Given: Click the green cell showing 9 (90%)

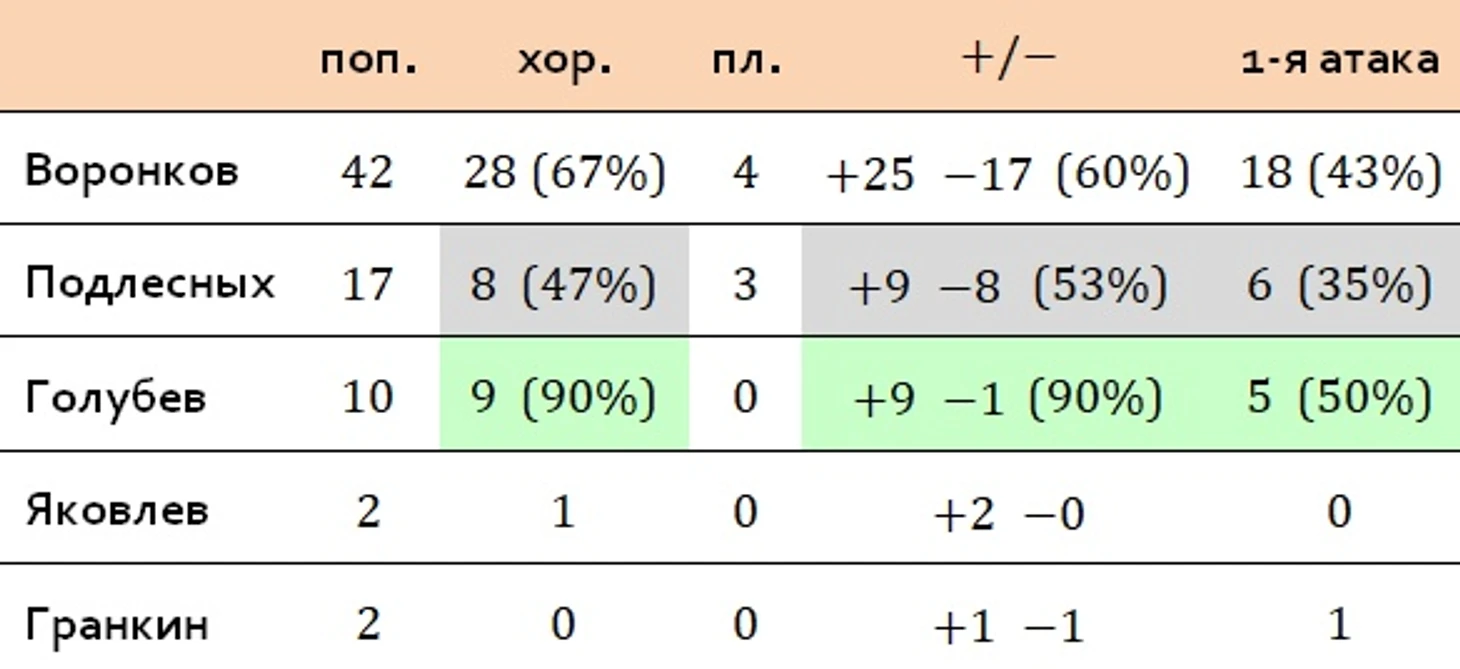Looking at the screenshot, I should click(564, 393).
